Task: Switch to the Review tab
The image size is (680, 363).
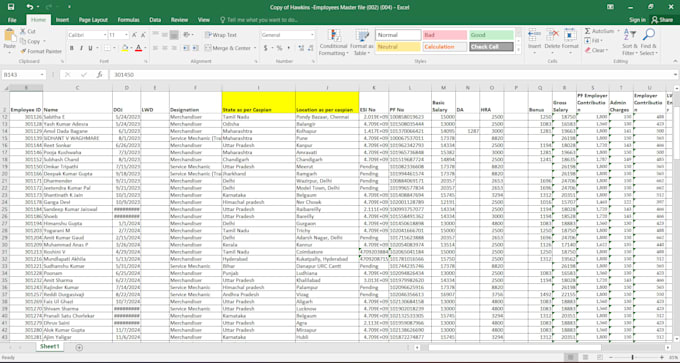Action: 179,20
